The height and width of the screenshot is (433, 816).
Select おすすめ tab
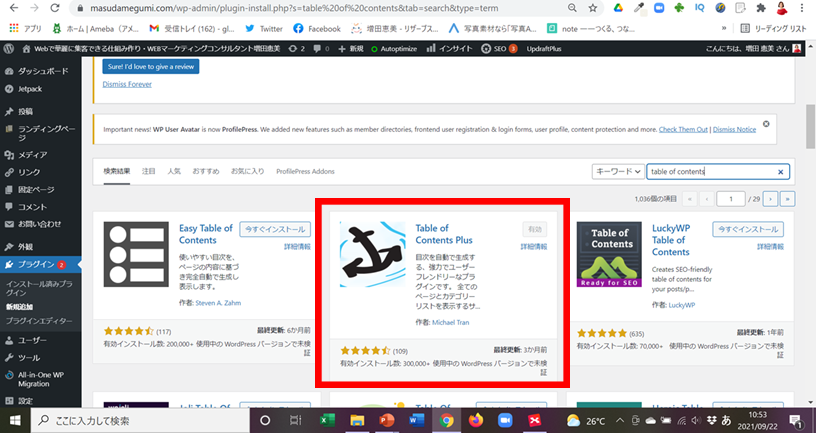206,171
